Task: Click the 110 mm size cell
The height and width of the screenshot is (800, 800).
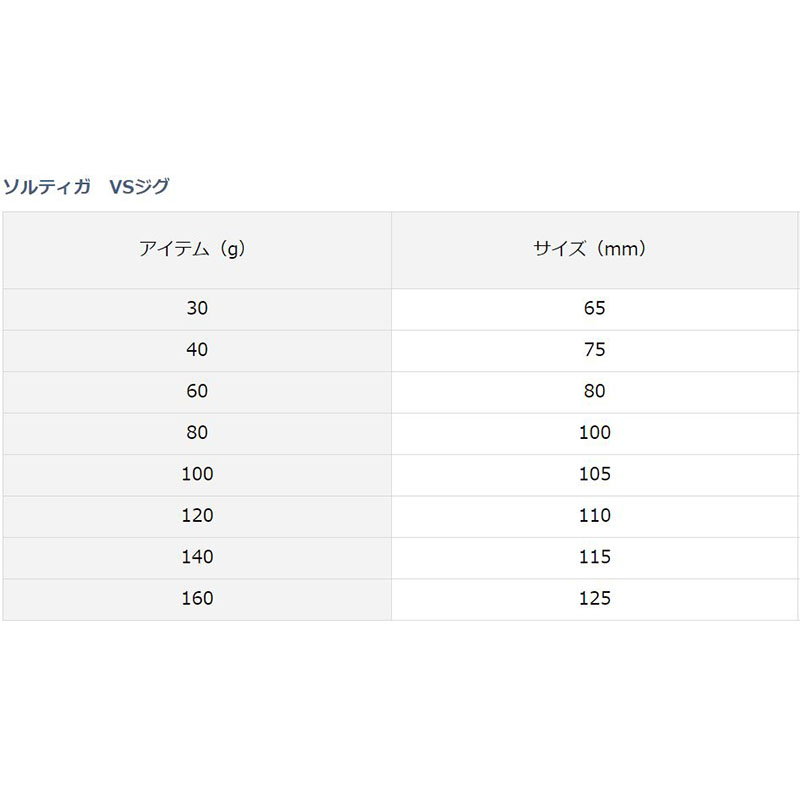Action: 594,516
